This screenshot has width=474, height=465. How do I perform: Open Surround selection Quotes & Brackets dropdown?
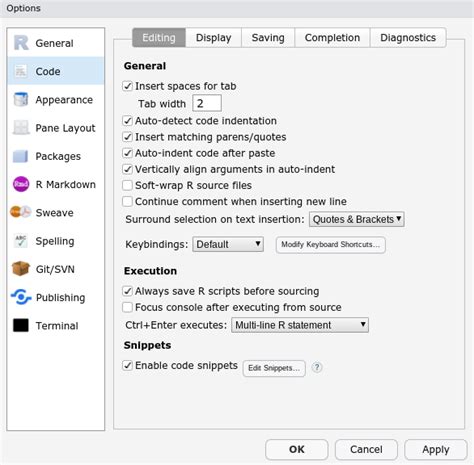[357, 219]
